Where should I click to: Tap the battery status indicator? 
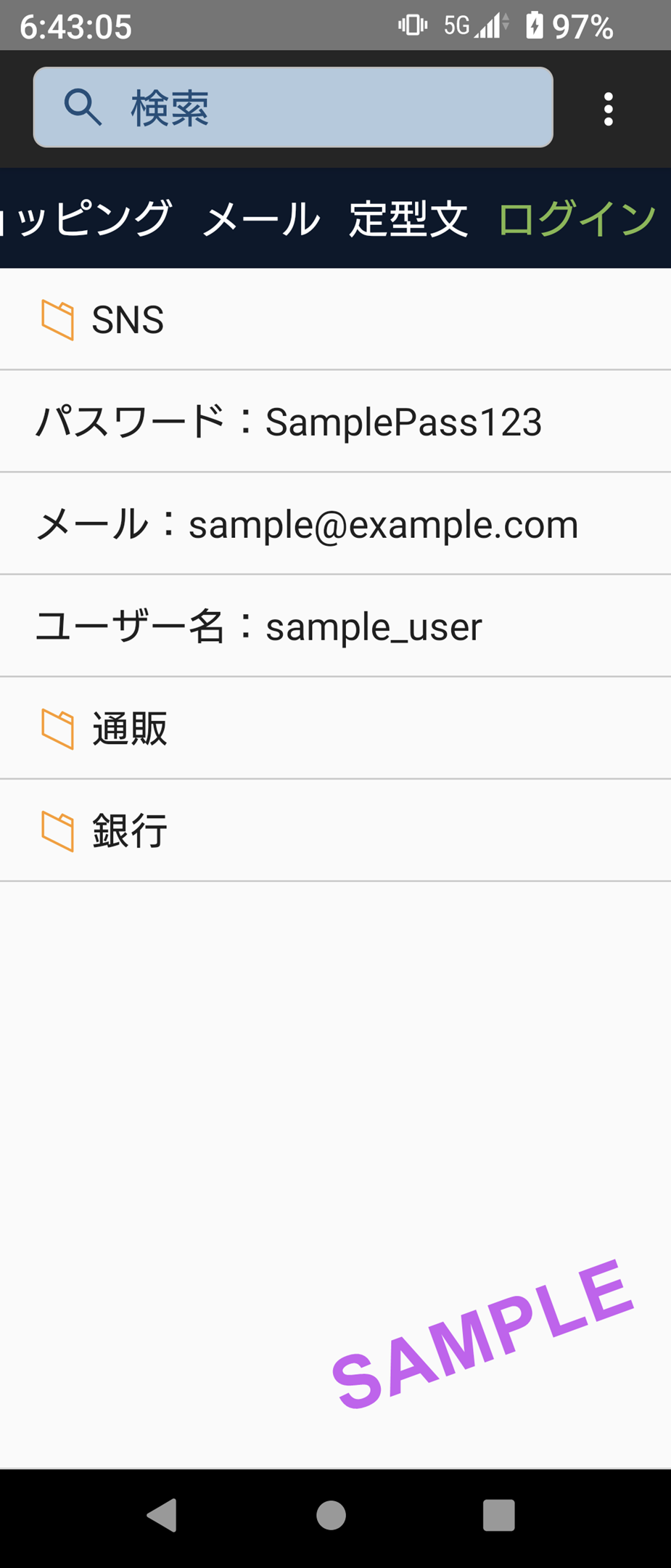[569, 26]
